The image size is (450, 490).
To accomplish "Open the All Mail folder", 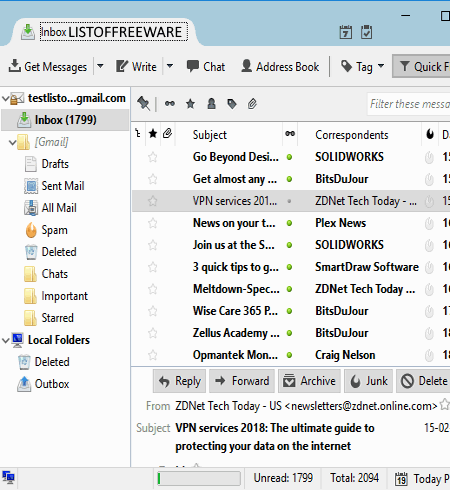I will pos(50,208).
